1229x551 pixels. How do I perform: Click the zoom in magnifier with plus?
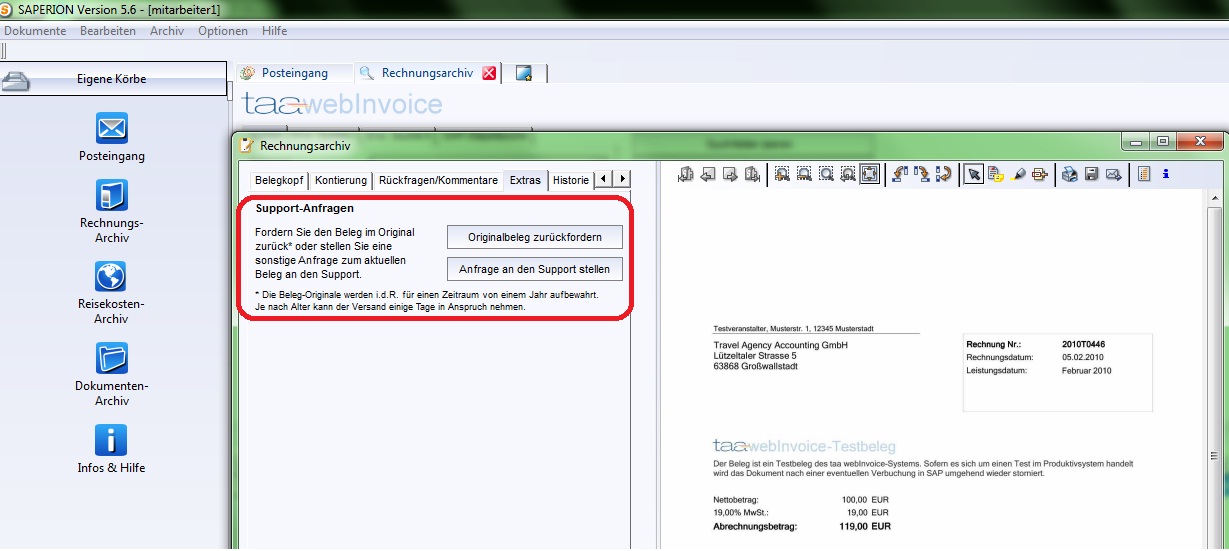tap(782, 174)
